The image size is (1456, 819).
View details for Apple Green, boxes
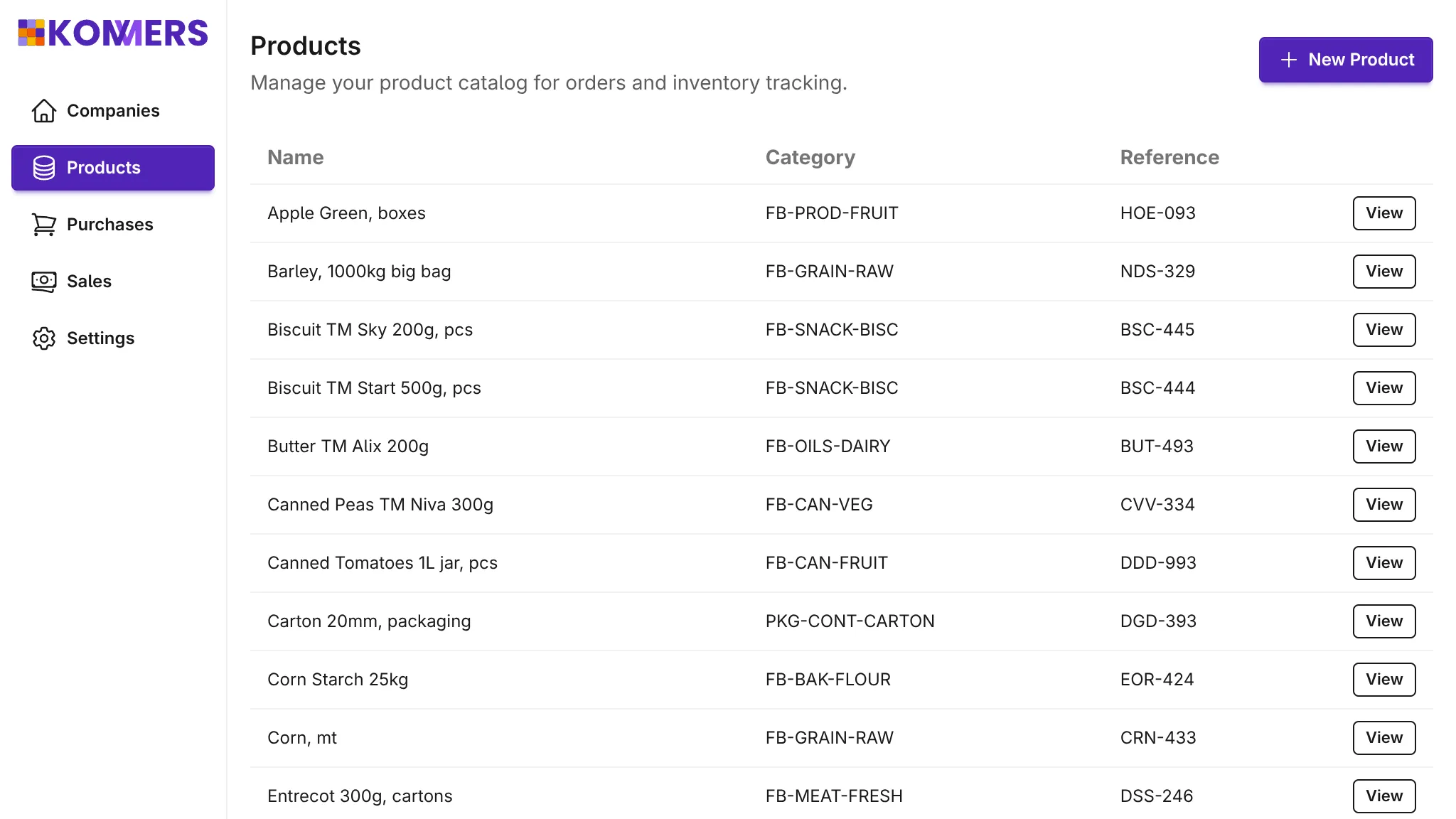(1383, 213)
